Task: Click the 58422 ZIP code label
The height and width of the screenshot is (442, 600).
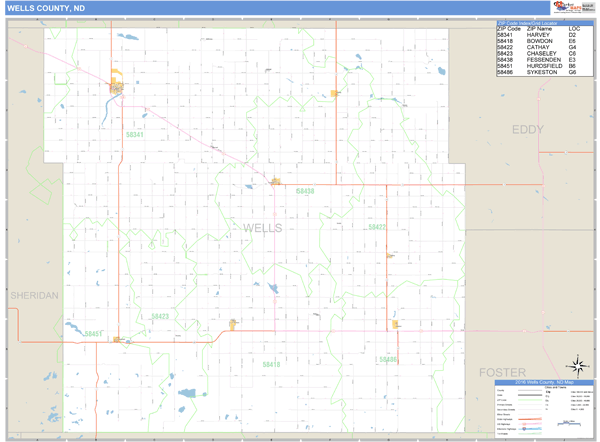Action: click(376, 227)
